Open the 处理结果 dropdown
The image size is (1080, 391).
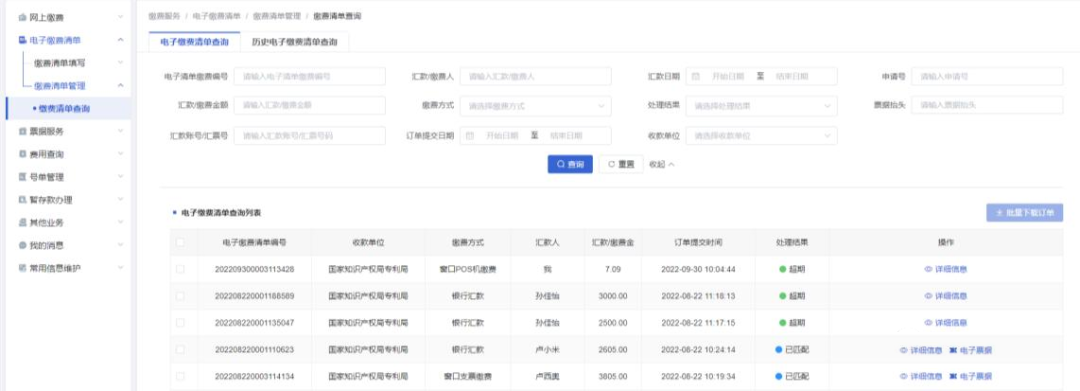pyautogui.click(x=761, y=106)
